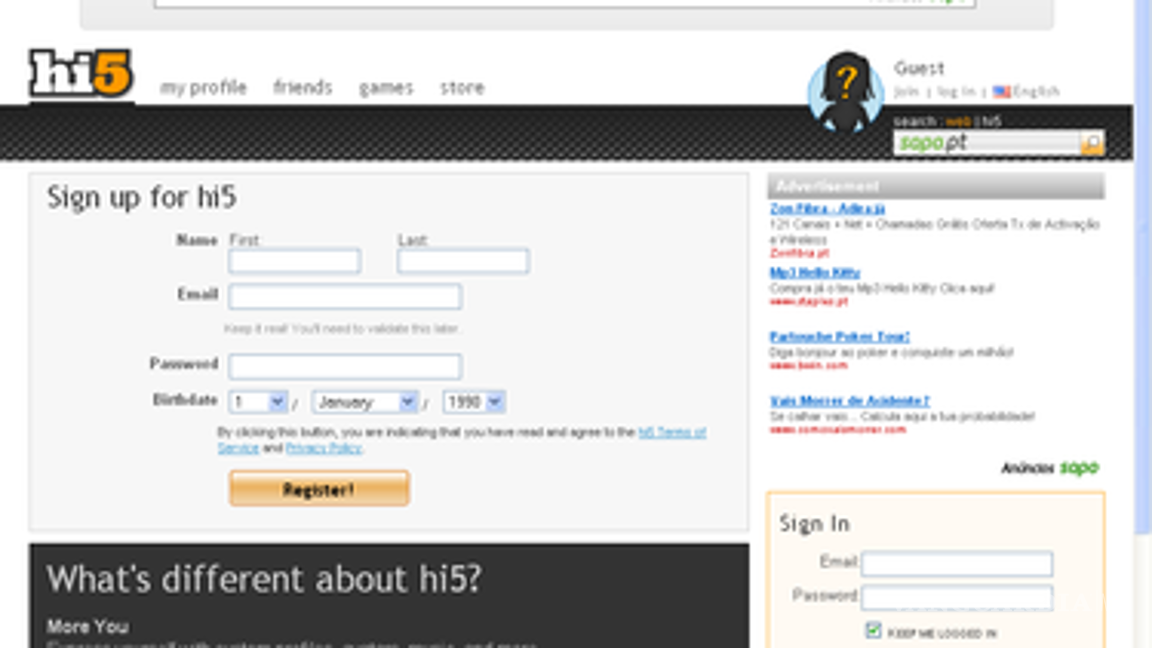Click the Guest avatar silhouette

(x=845, y=93)
